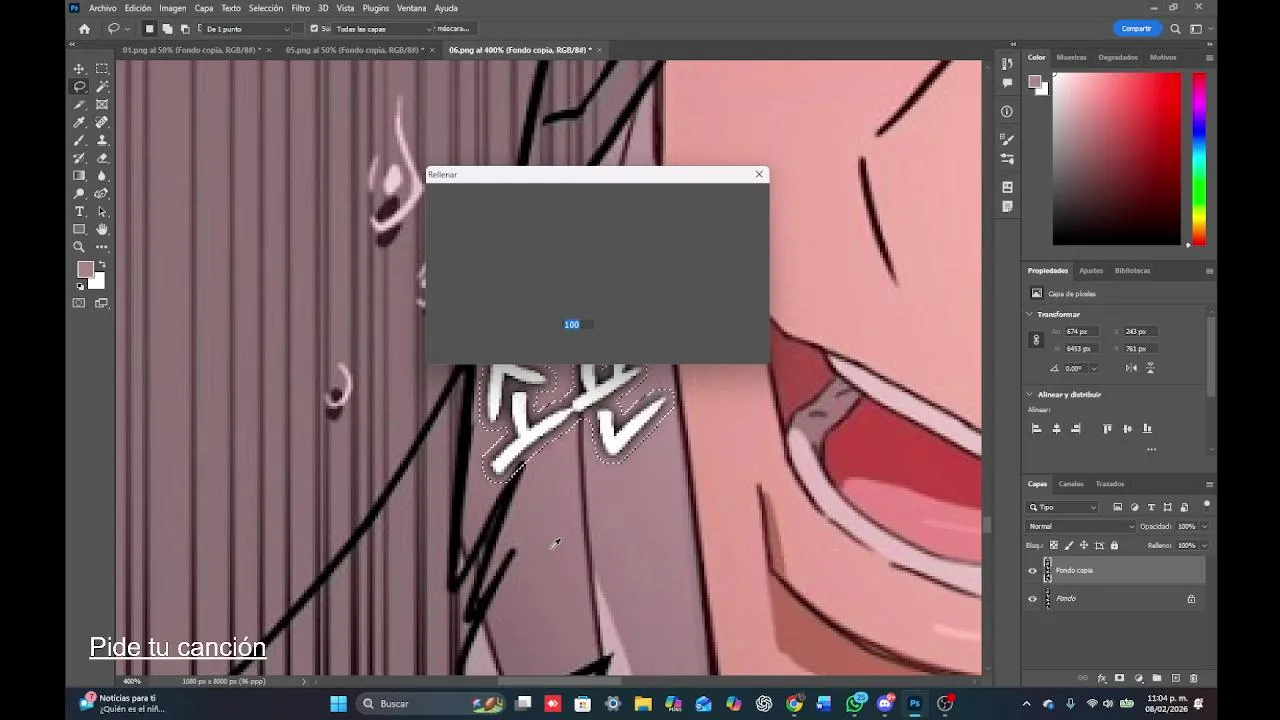Open the Tipo layer filter dropdown
Screen dimensions: 1280x720
pyautogui.click(x=1063, y=507)
